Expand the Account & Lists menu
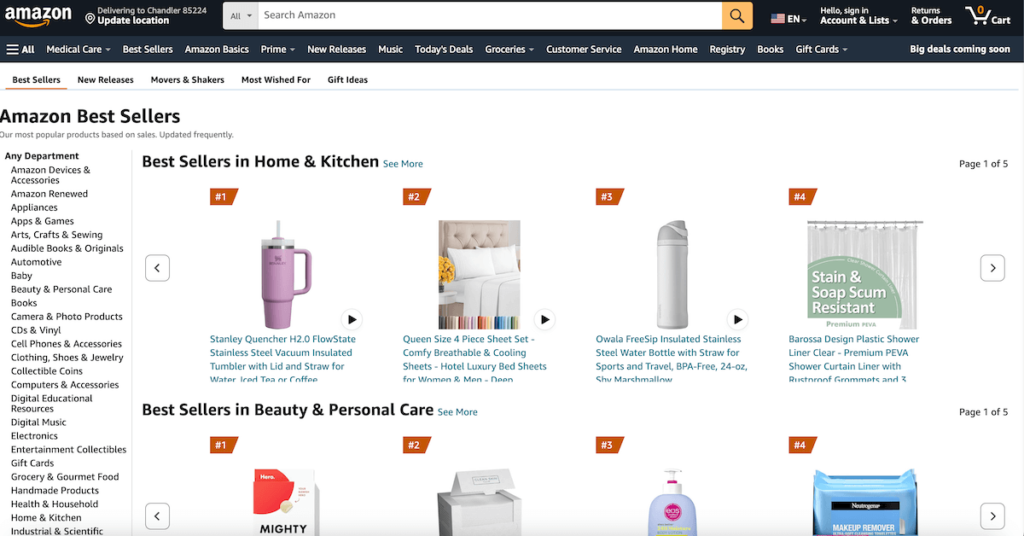 pos(858,16)
